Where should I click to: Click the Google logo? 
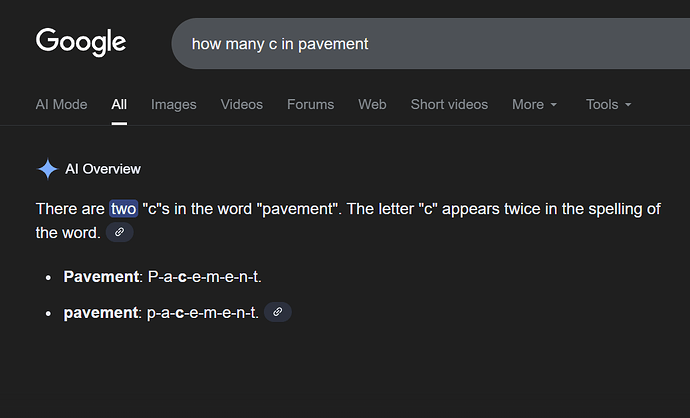(81, 42)
